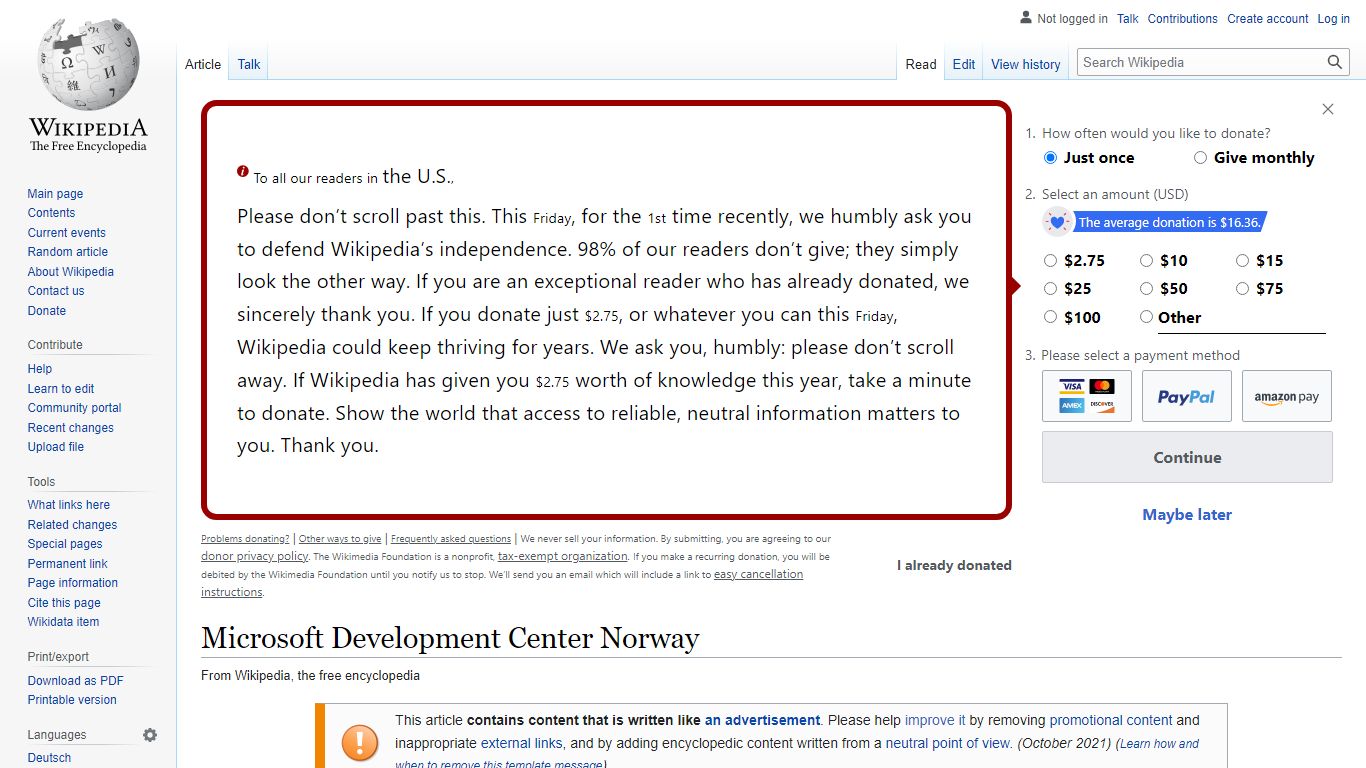
Task: Click I already donated
Action: [x=954, y=565]
